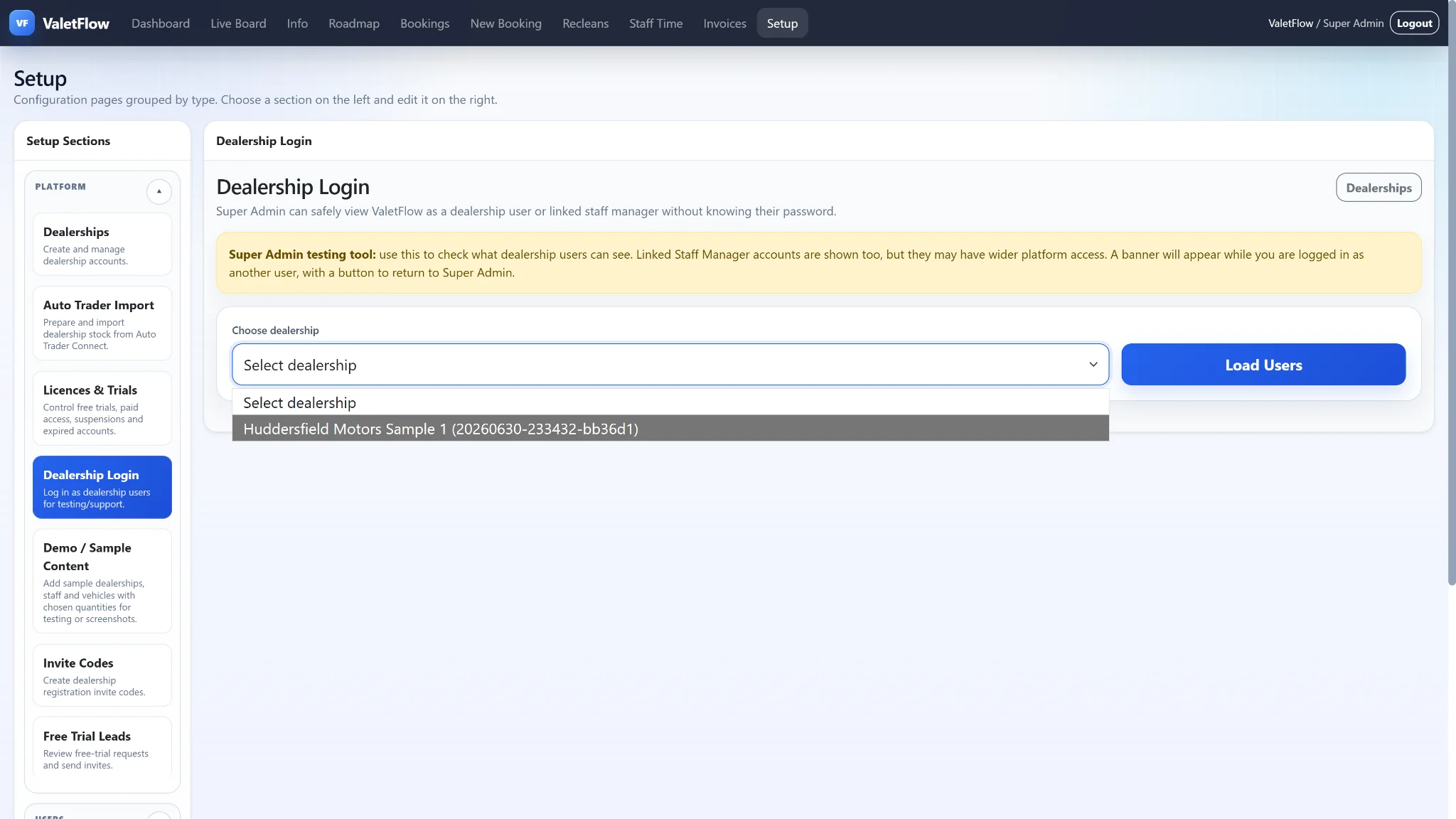Select the Setup nav tab
The height and width of the screenshot is (819, 1456).
point(782,23)
